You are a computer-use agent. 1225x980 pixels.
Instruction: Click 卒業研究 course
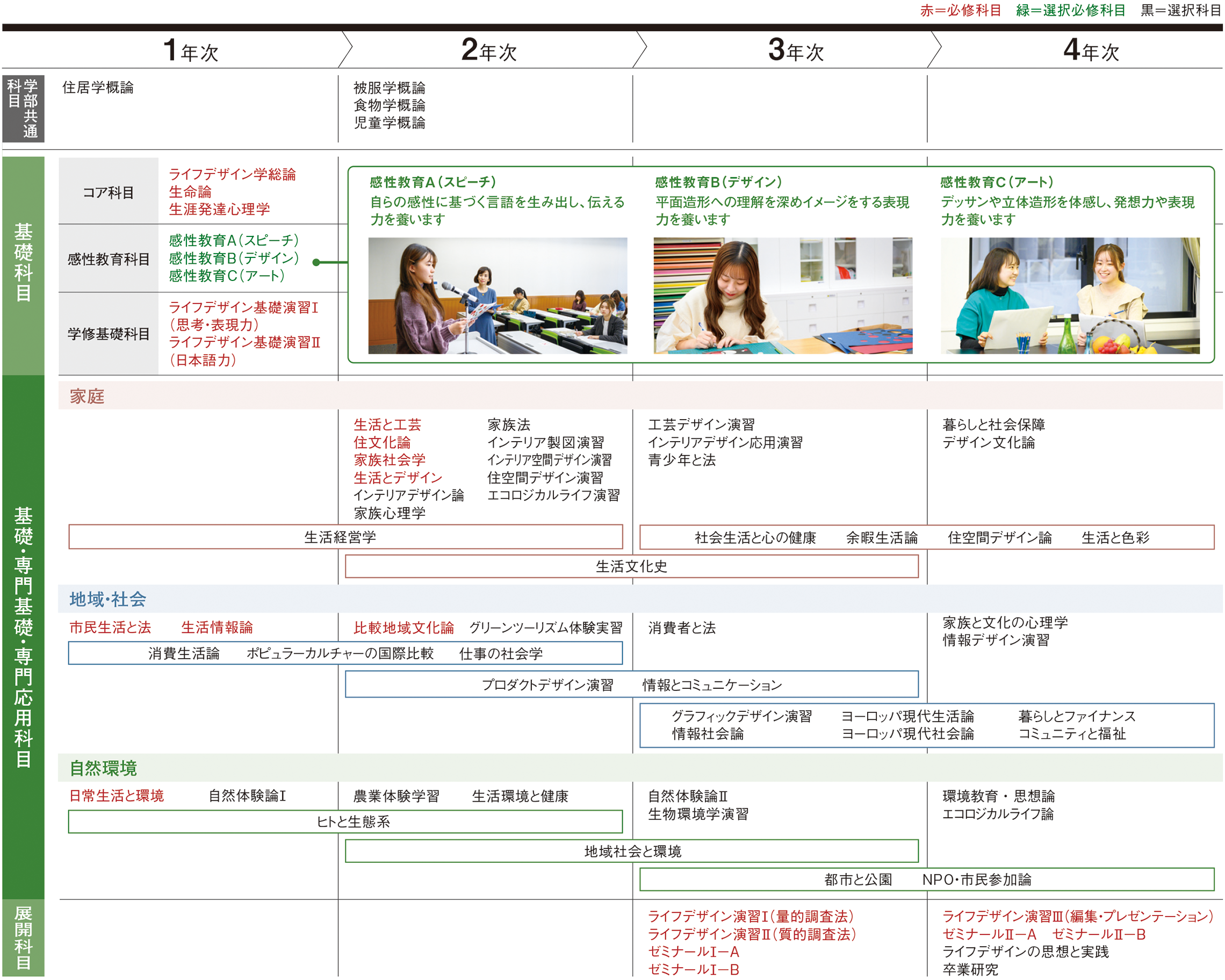click(970, 969)
